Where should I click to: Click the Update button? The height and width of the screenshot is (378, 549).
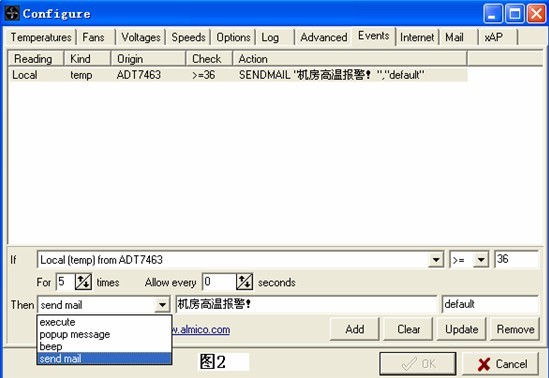click(462, 329)
